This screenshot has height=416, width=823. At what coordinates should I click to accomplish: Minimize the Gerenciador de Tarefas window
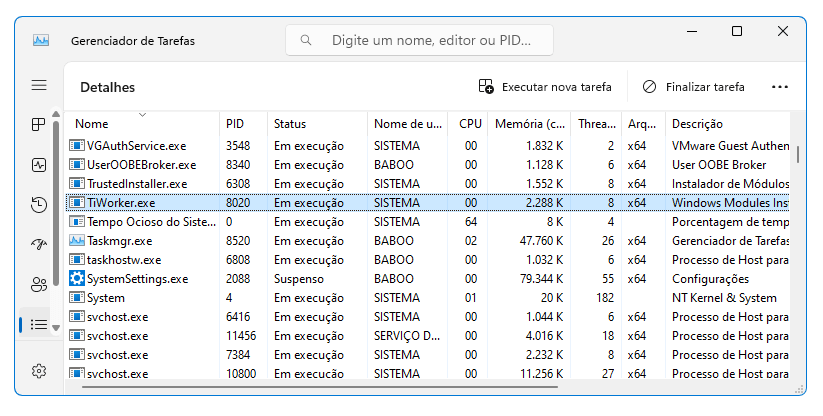pos(692,31)
